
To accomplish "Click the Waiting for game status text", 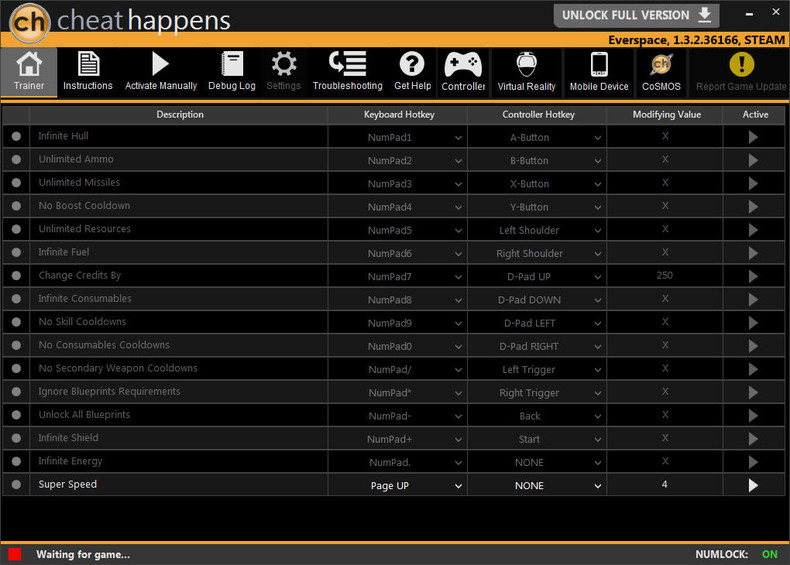I will (x=83, y=554).
